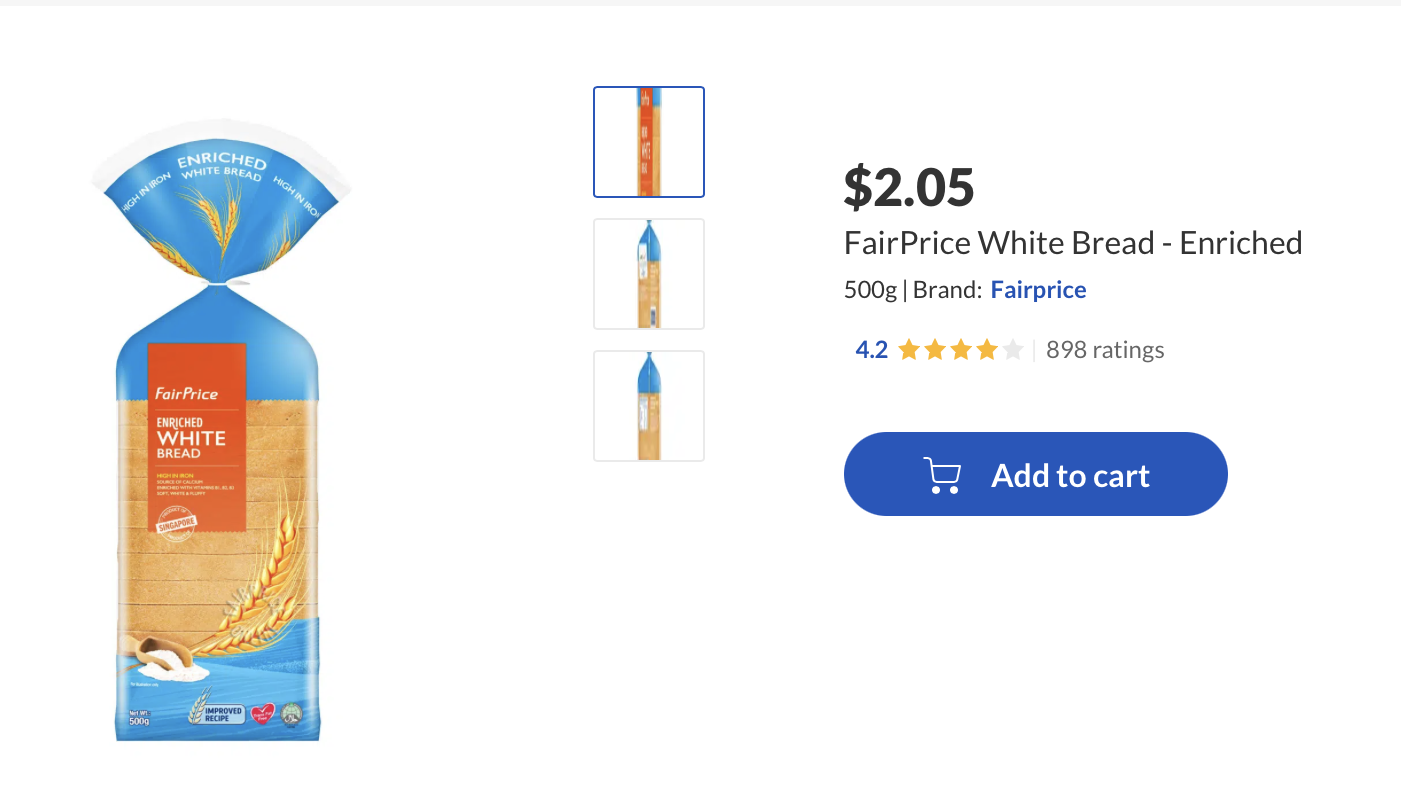Click the third gold rating star
The width and height of the screenshot is (1401, 802).
click(961, 350)
